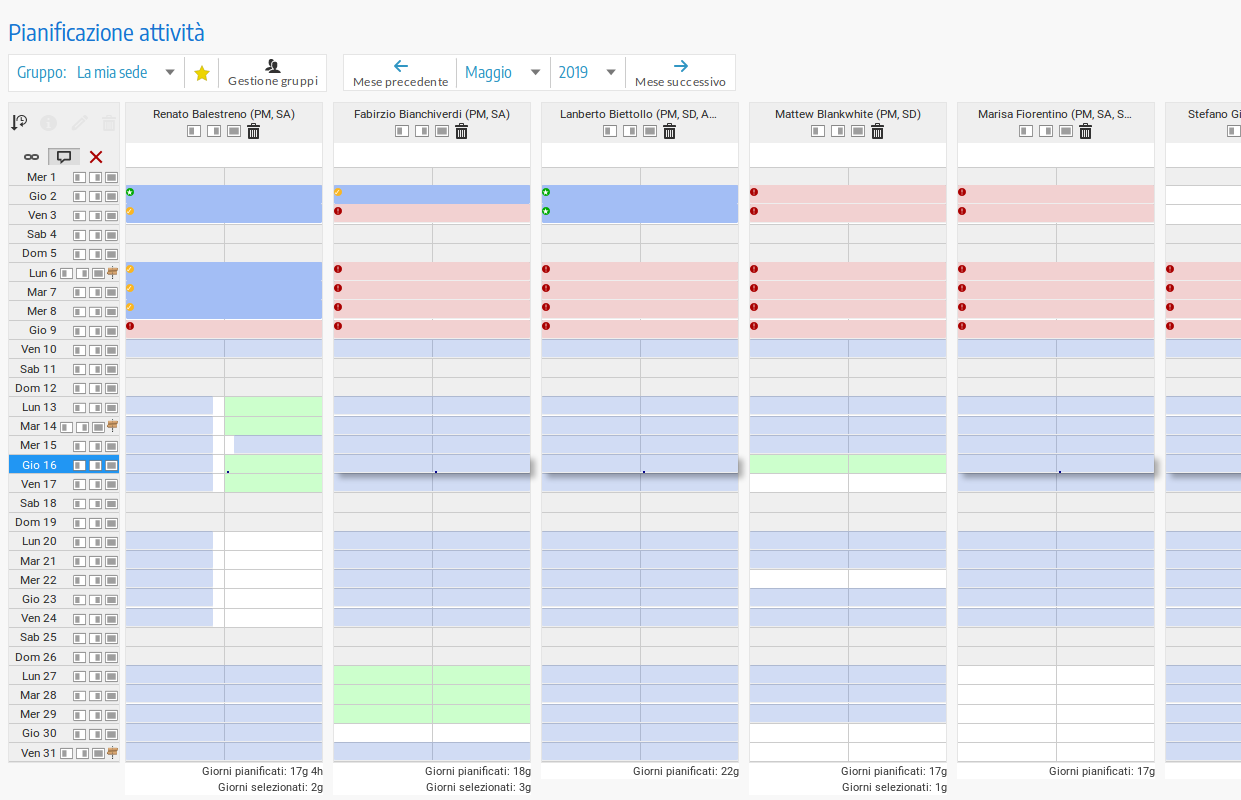
Task: Click the chain link icon
Action: [x=31, y=156]
